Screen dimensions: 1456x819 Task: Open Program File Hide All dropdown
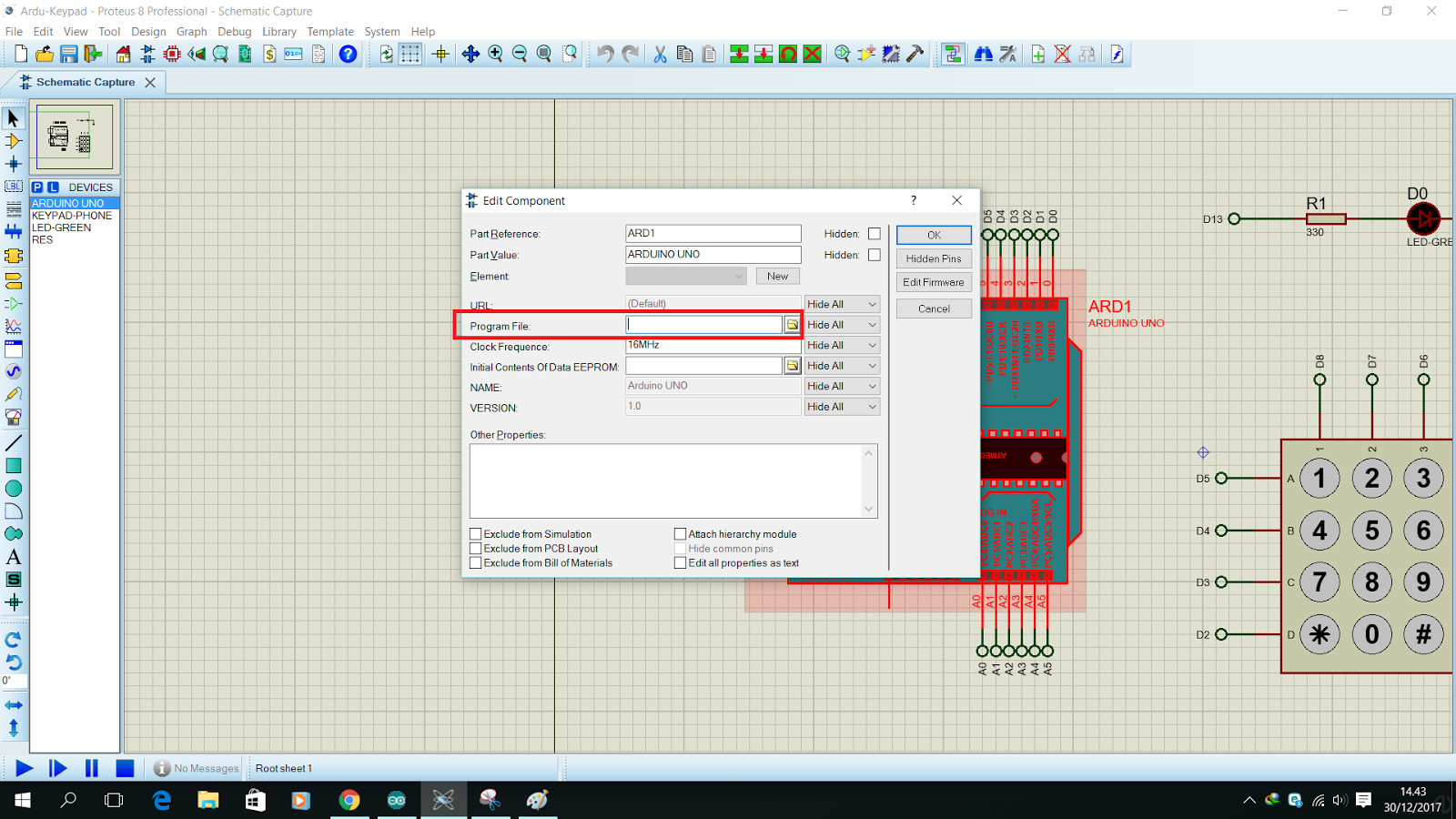coord(842,325)
